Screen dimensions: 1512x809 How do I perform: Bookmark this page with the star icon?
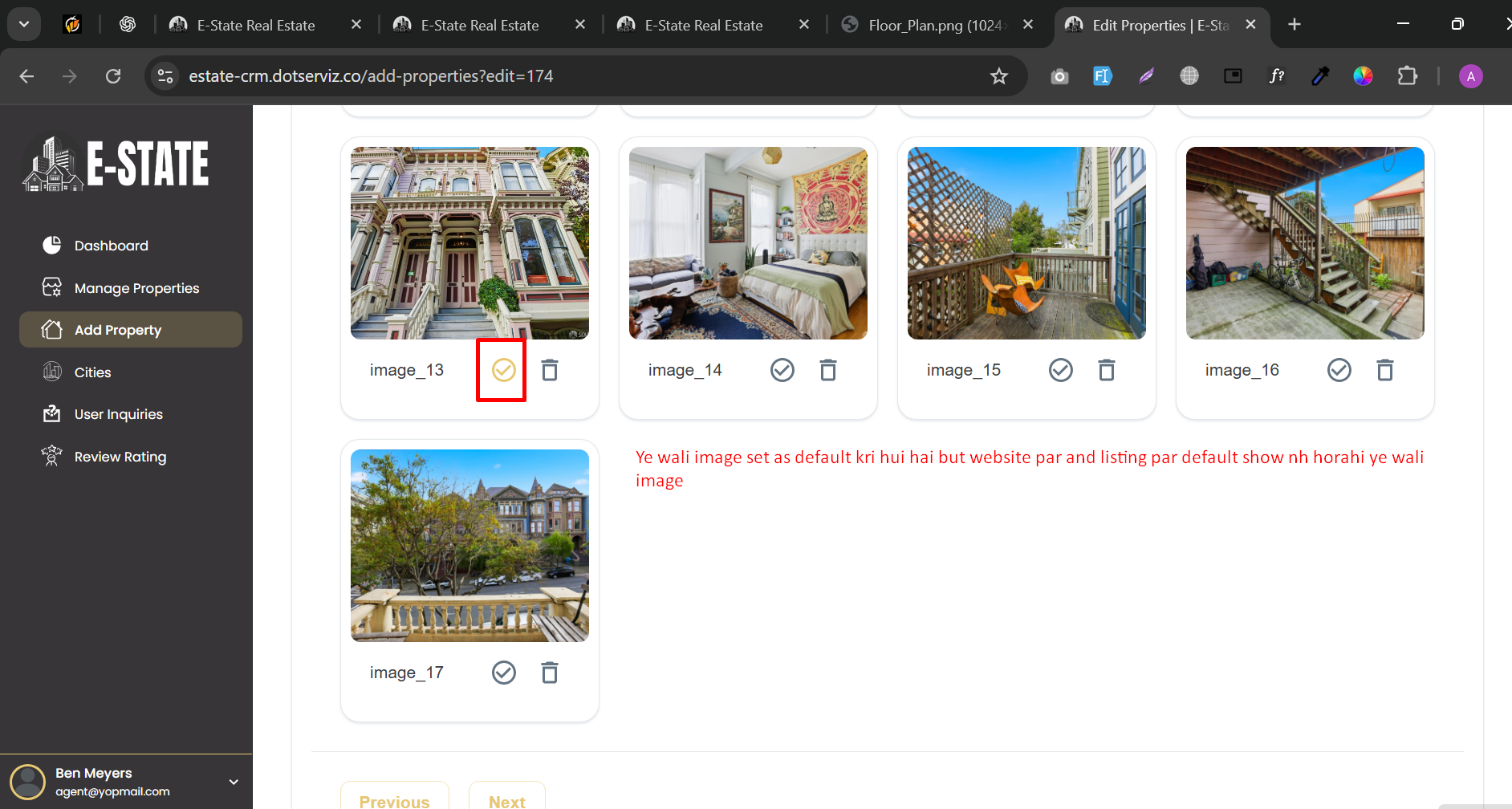(998, 76)
